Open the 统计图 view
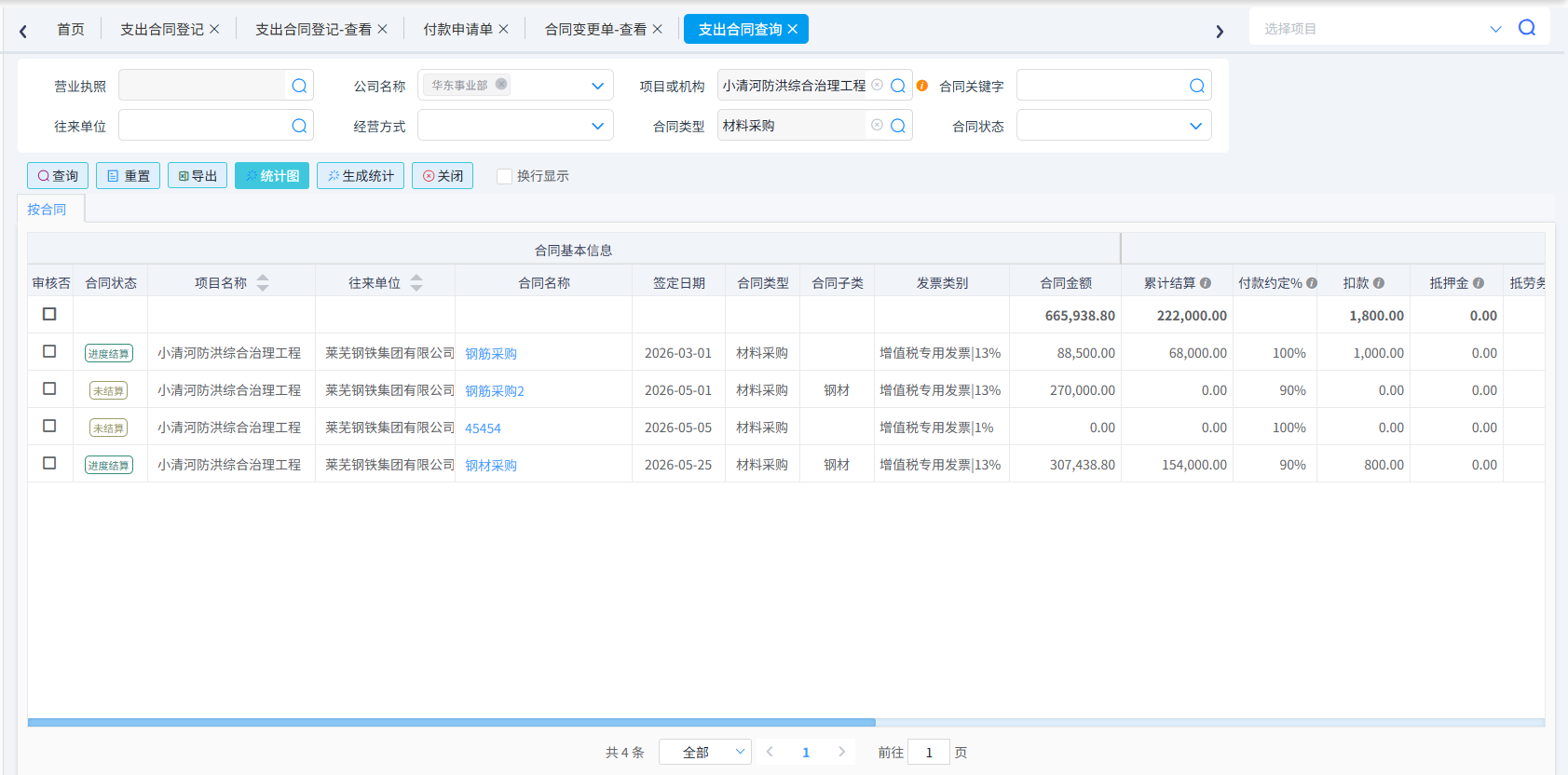This screenshot has width=1568, height=775. [x=272, y=176]
